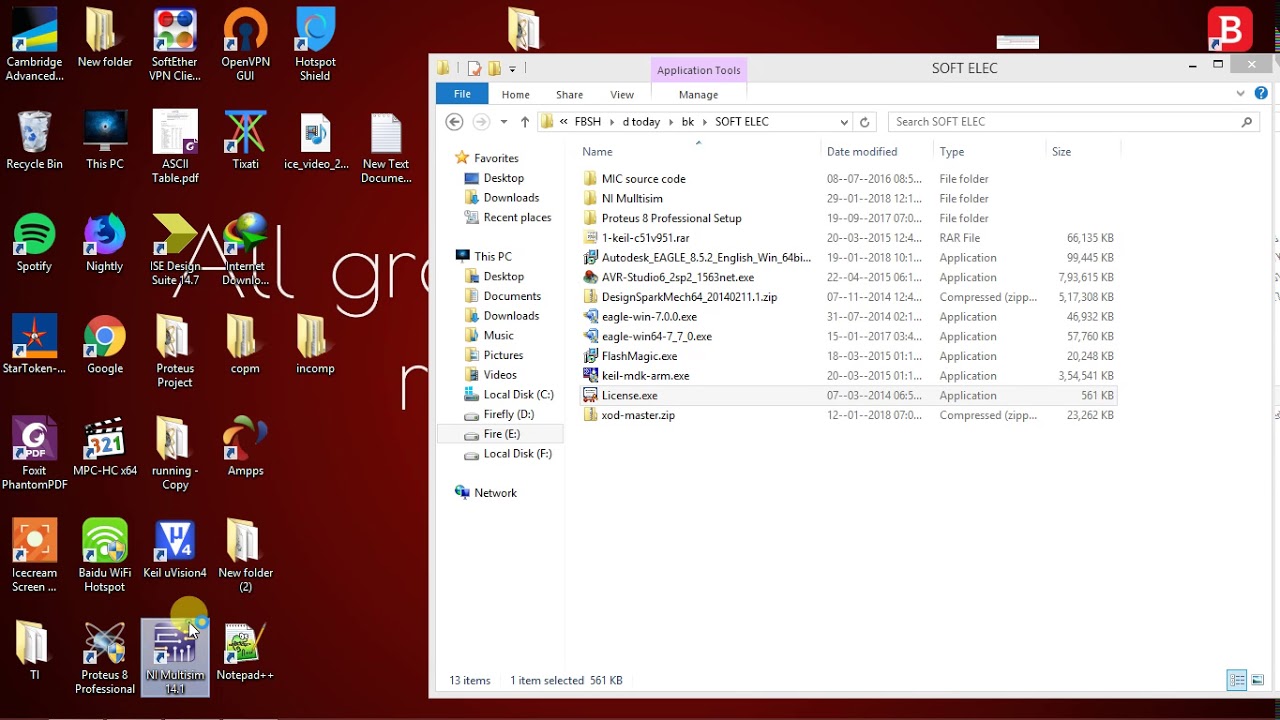This screenshot has width=1280, height=720.
Task: Select the This PC desktop icon
Action: point(104,140)
